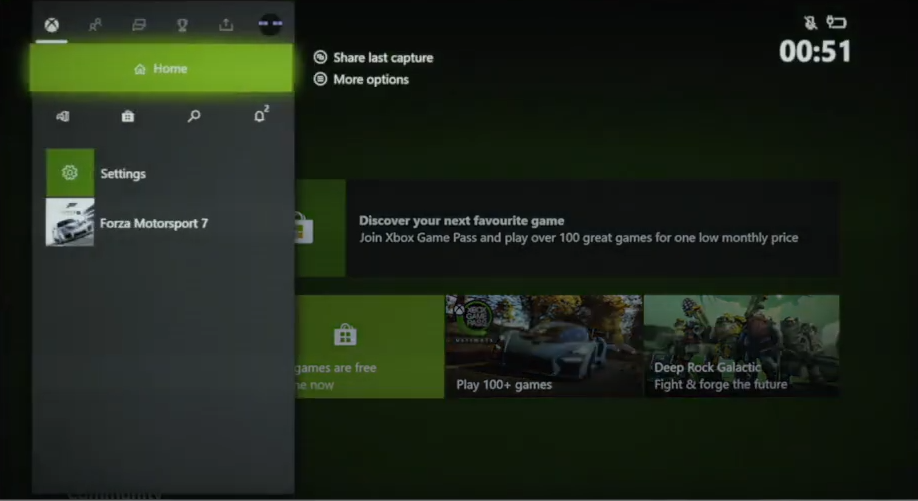Open the People tab in guide
The height and width of the screenshot is (501, 918).
point(95,25)
